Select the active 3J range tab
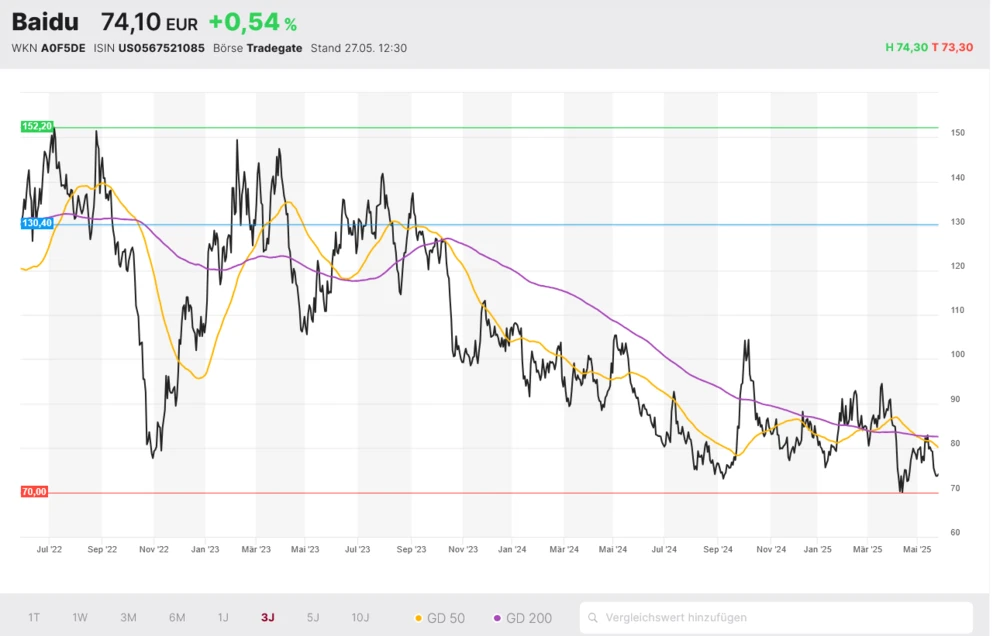Image resolution: width=1000 pixels, height=636 pixels. click(x=267, y=617)
